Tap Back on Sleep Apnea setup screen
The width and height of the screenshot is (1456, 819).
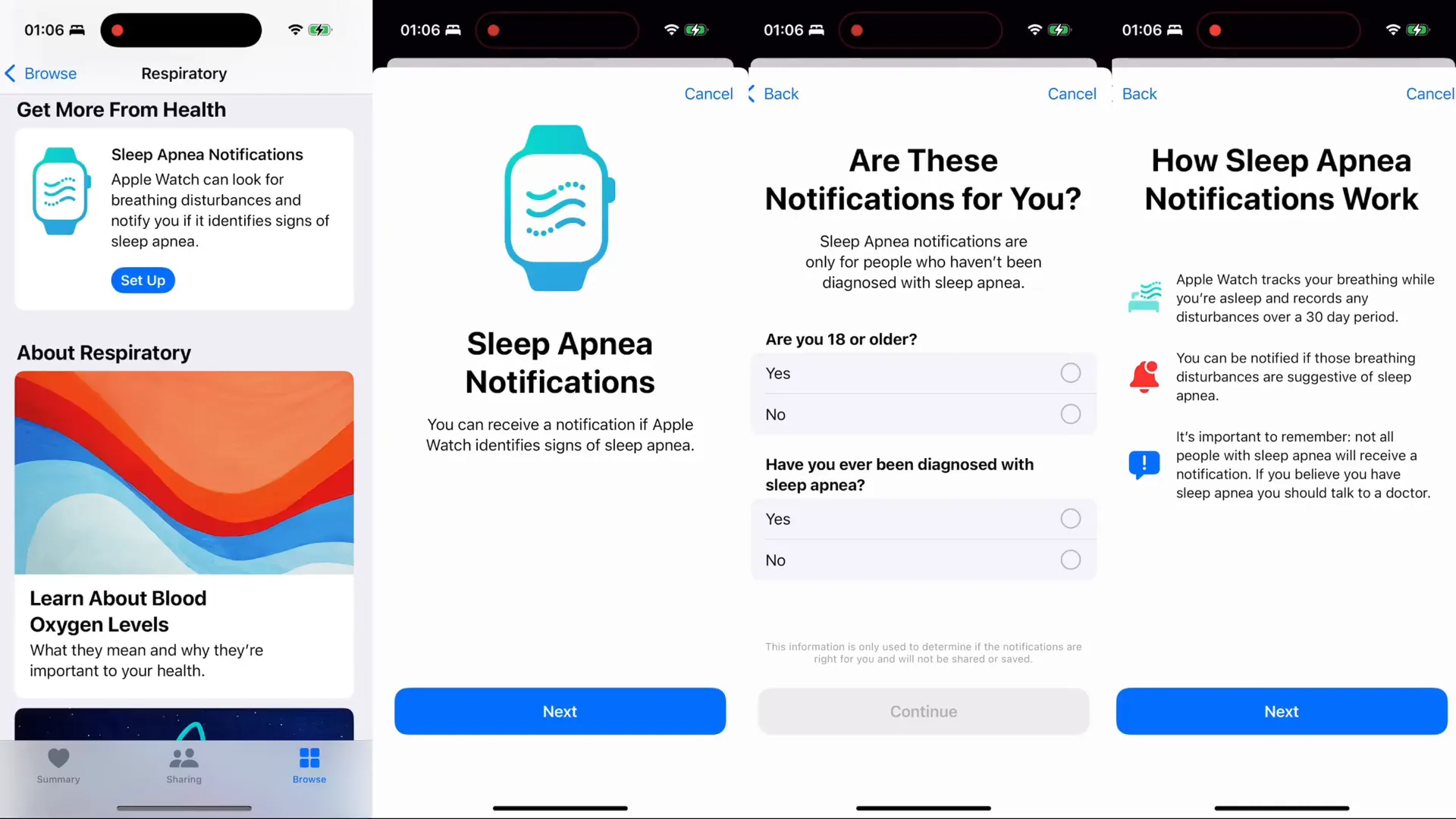coord(781,93)
